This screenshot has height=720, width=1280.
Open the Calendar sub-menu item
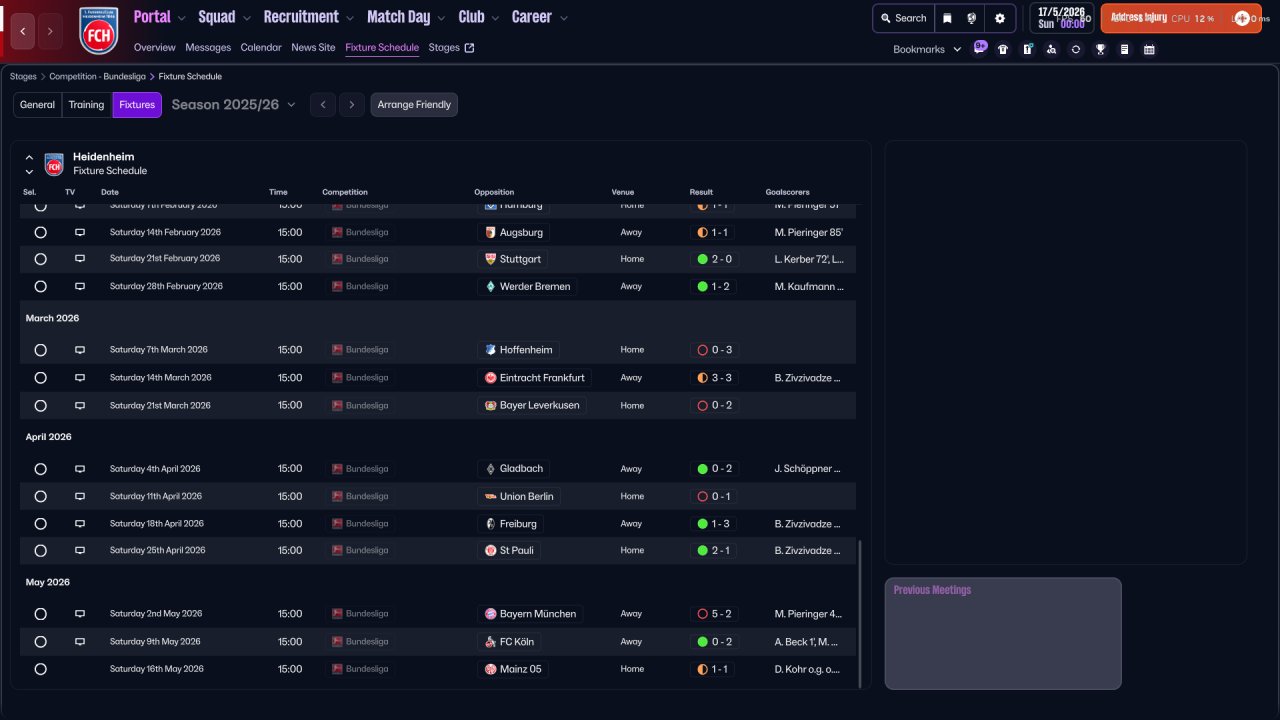coord(261,47)
